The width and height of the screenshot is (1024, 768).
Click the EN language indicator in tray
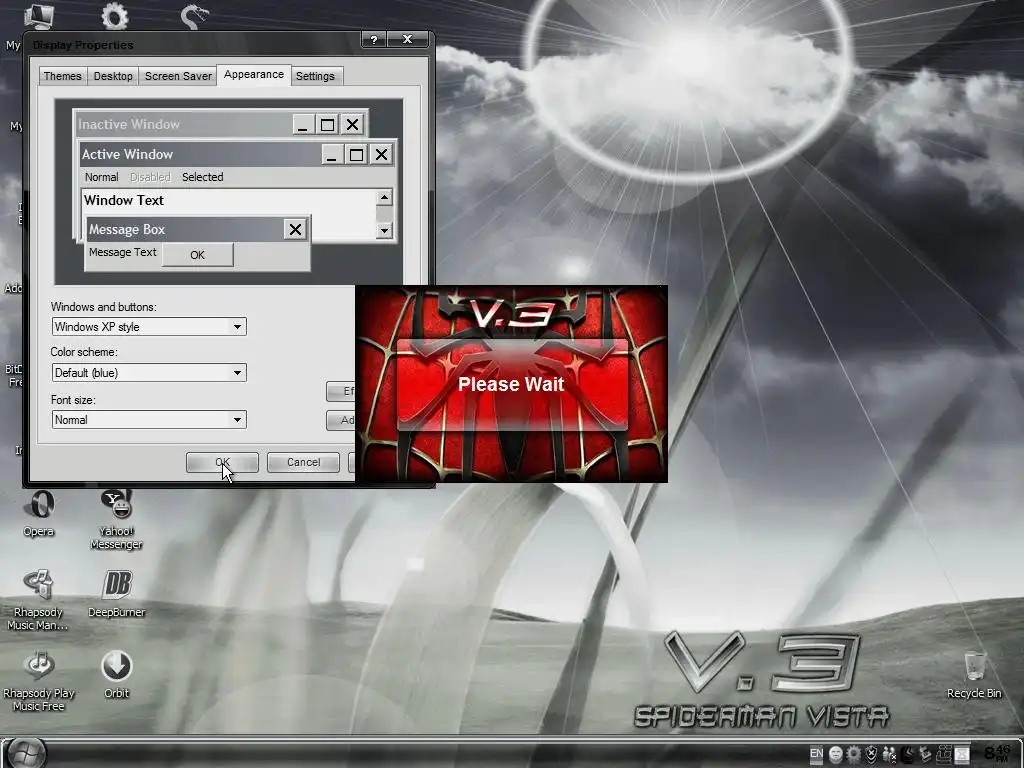816,754
